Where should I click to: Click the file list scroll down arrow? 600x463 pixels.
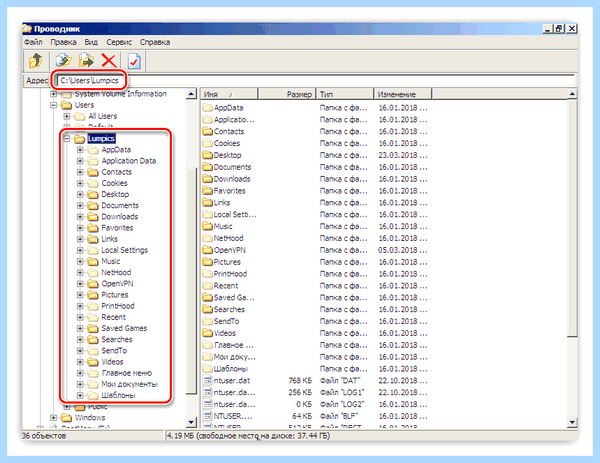572,422
